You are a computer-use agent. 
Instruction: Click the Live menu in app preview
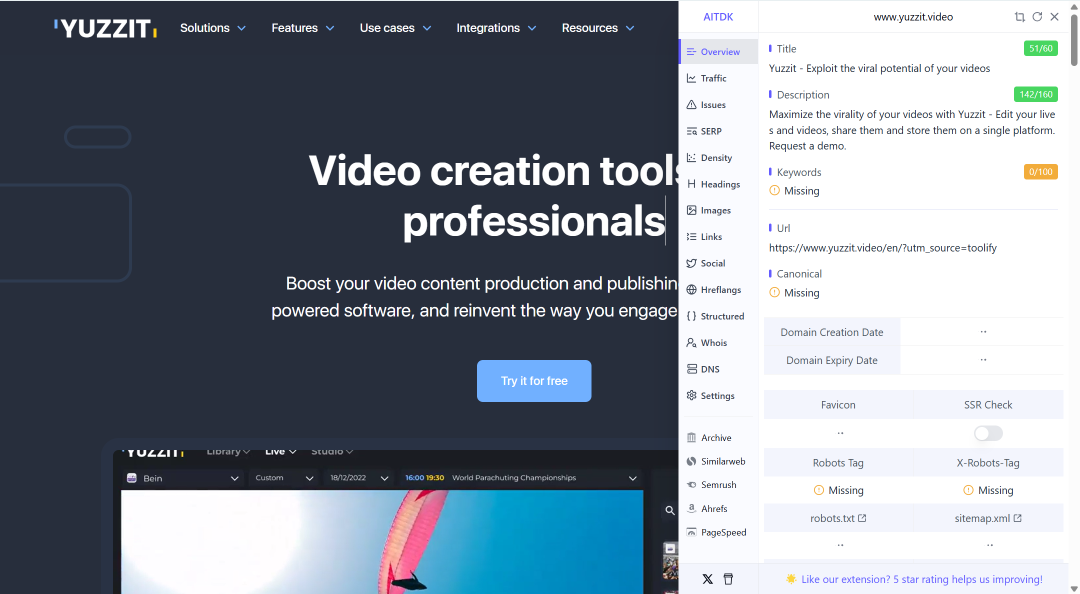pyautogui.click(x=280, y=452)
